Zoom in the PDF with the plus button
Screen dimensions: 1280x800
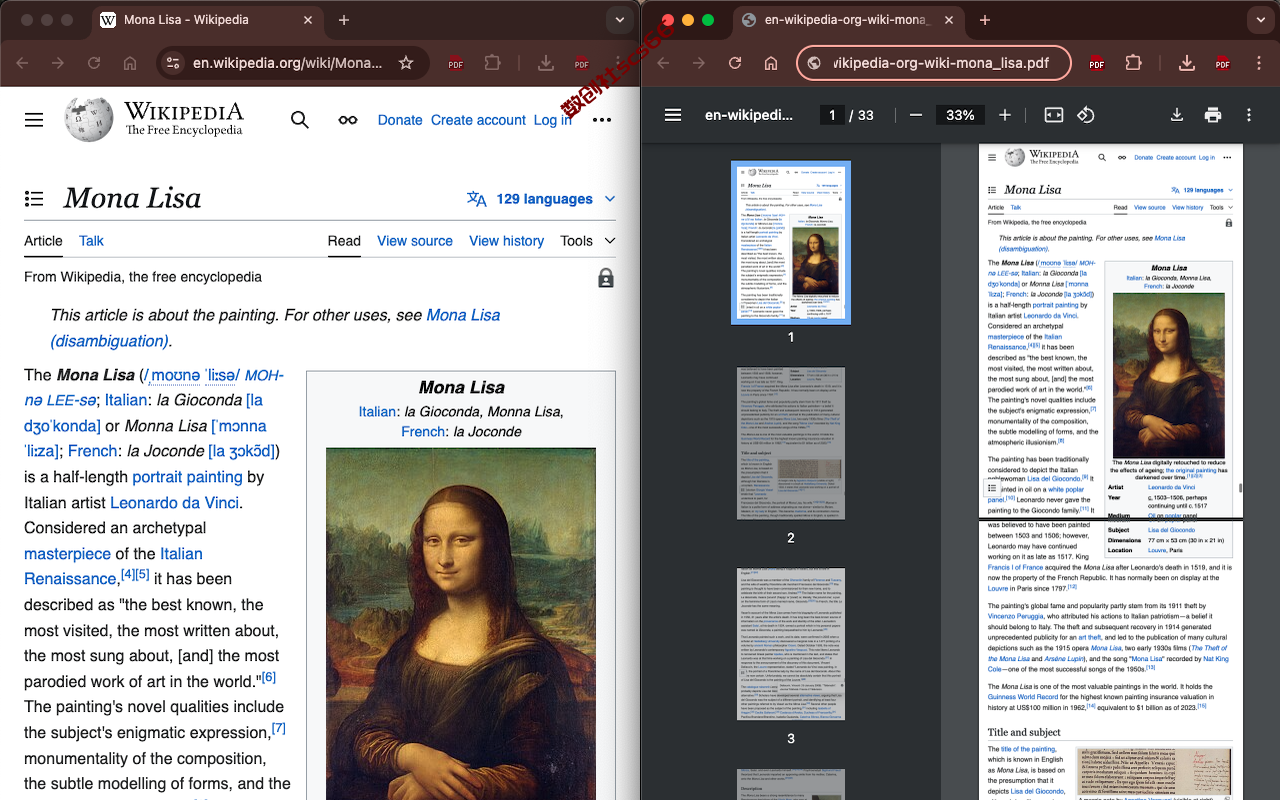pos(1005,115)
